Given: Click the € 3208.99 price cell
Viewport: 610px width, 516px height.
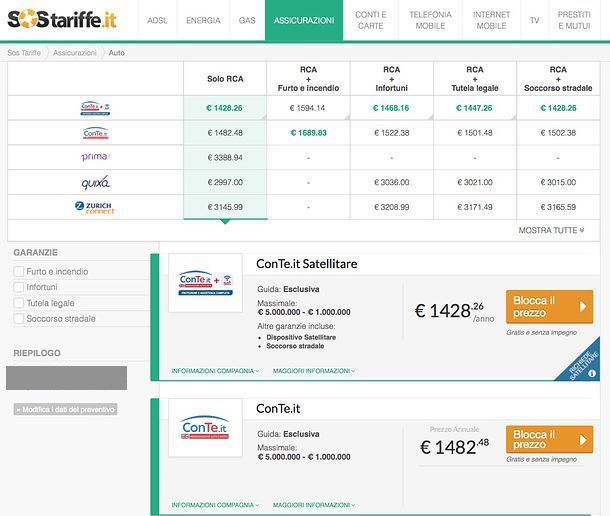Looking at the screenshot, I should pos(391,207).
